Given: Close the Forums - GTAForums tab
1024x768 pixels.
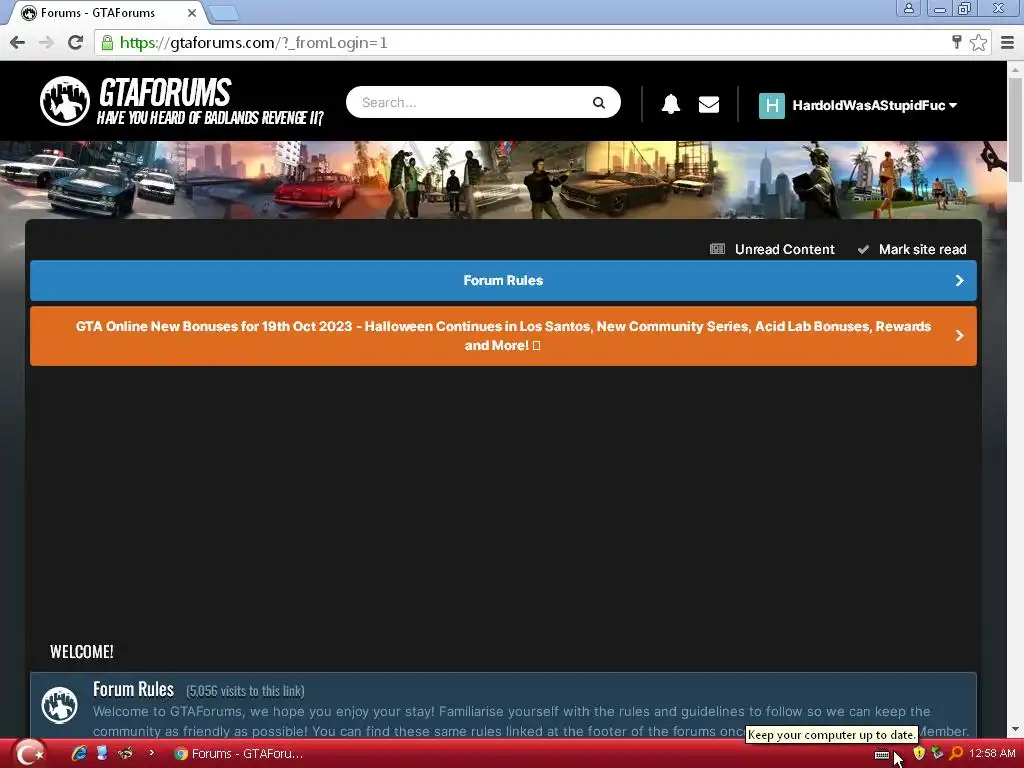Looking at the screenshot, I should (191, 12).
